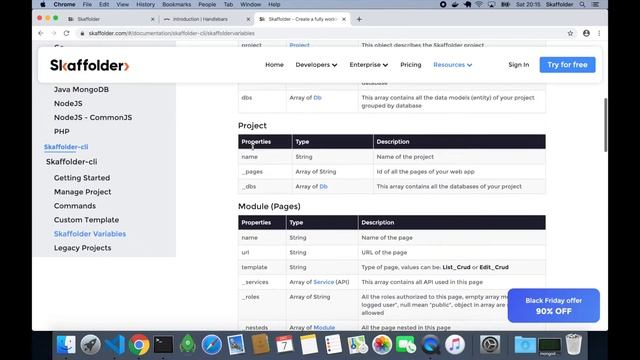Open the Apple menu
The height and width of the screenshot is (360, 640).
point(42,4)
